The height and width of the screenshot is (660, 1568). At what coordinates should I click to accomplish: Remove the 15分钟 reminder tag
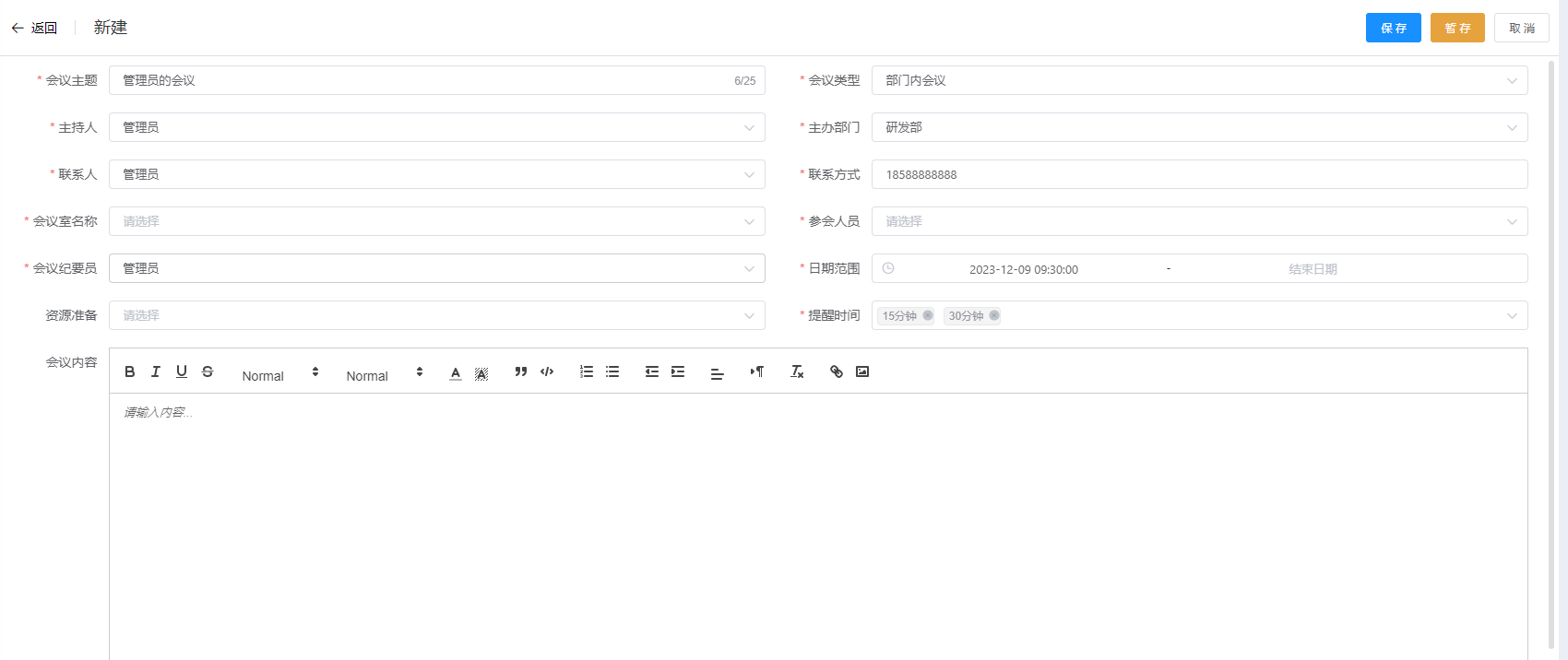928,315
